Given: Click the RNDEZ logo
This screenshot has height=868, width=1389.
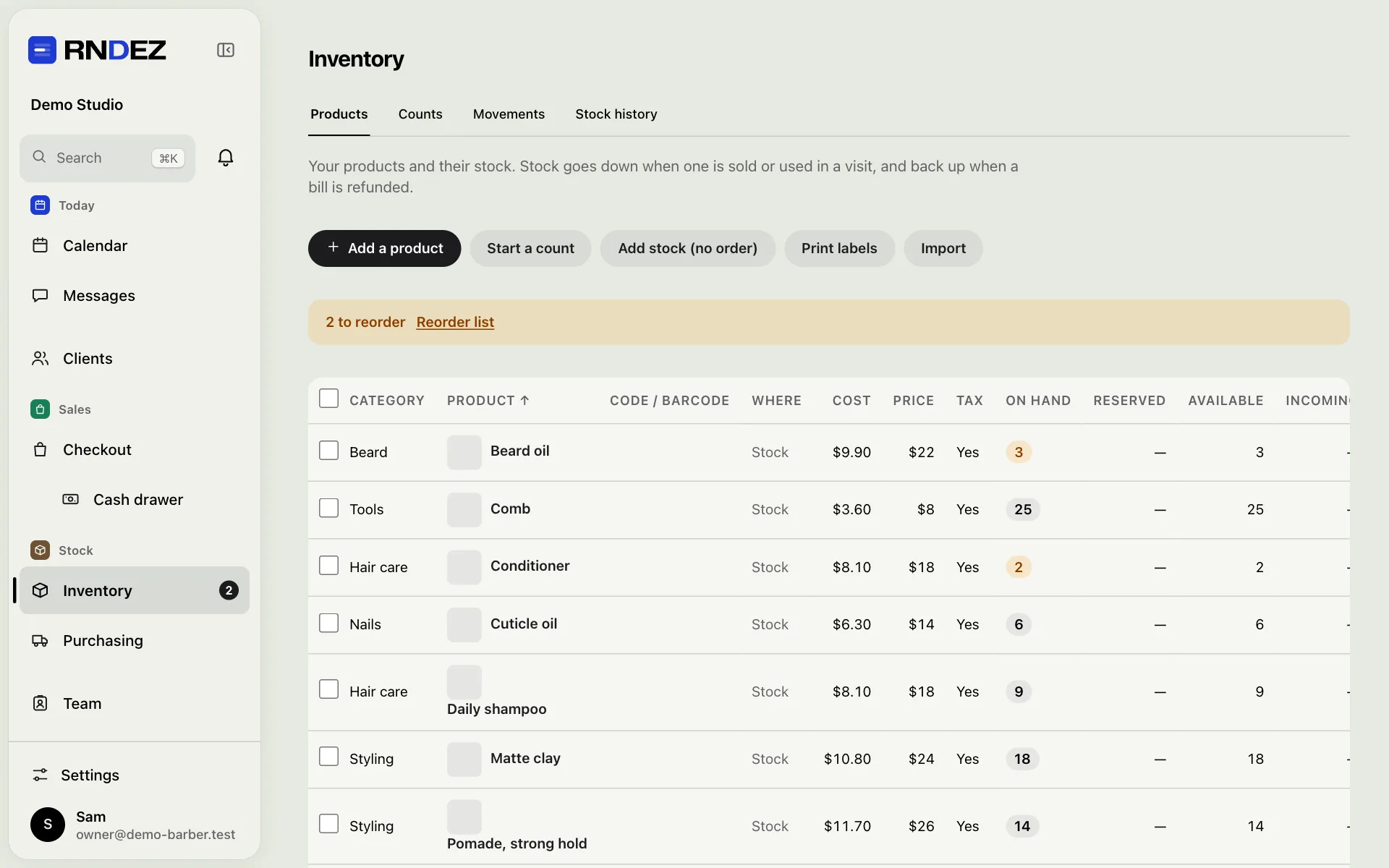Looking at the screenshot, I should click(97, 50).
